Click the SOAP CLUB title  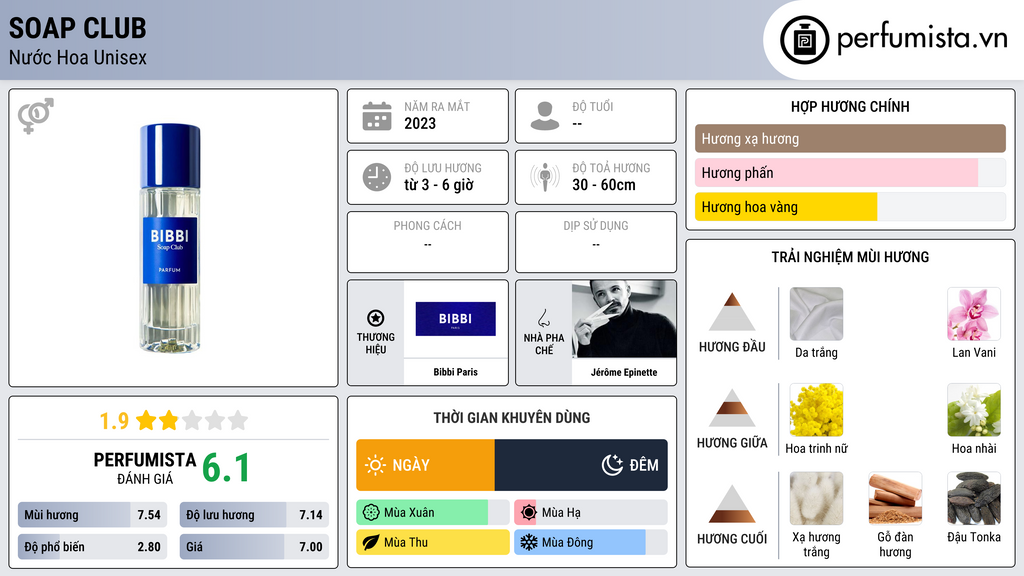tap(78, 28)
